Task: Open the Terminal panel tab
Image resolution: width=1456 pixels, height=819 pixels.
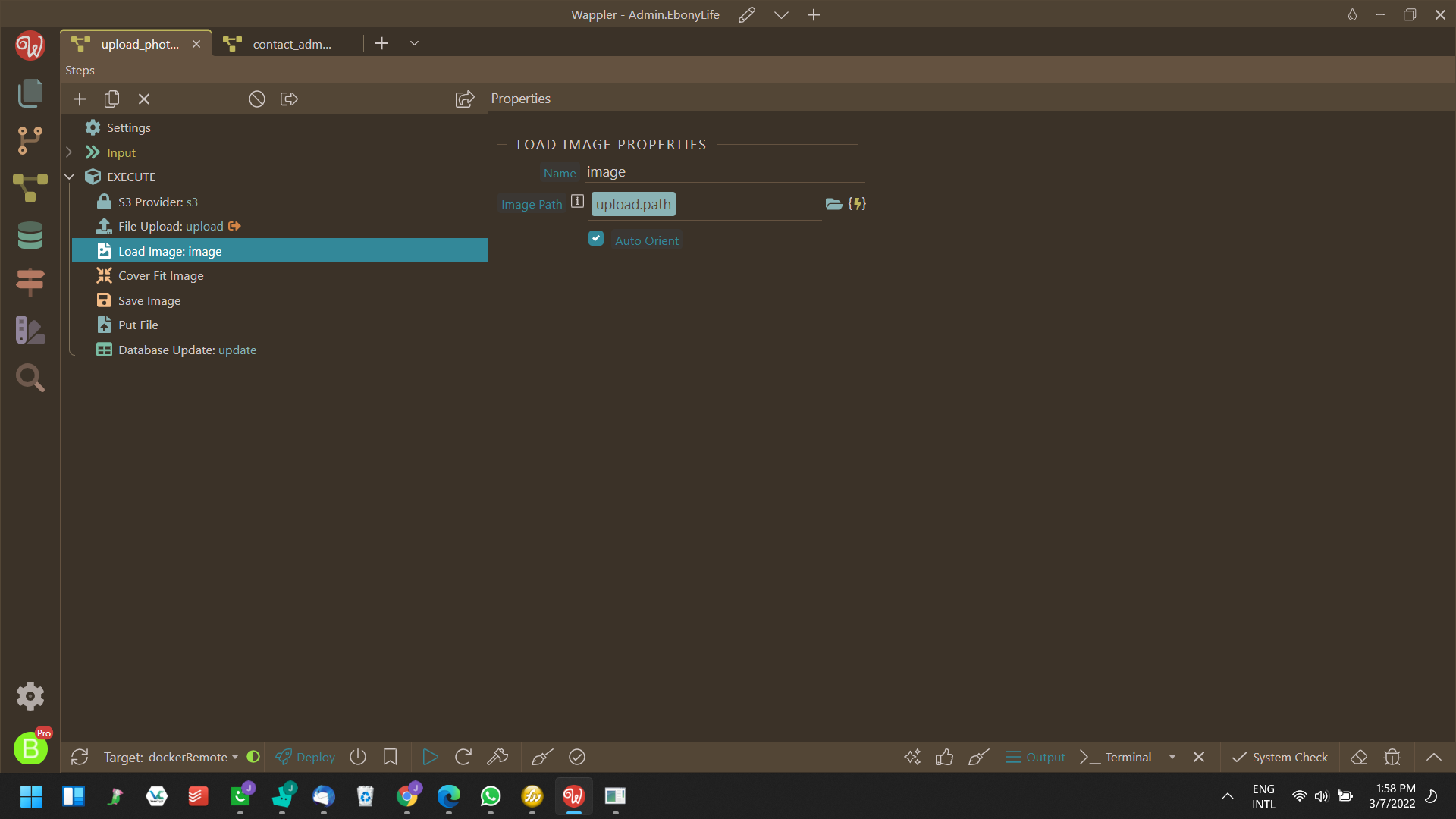Action: tap(1117, 757)
